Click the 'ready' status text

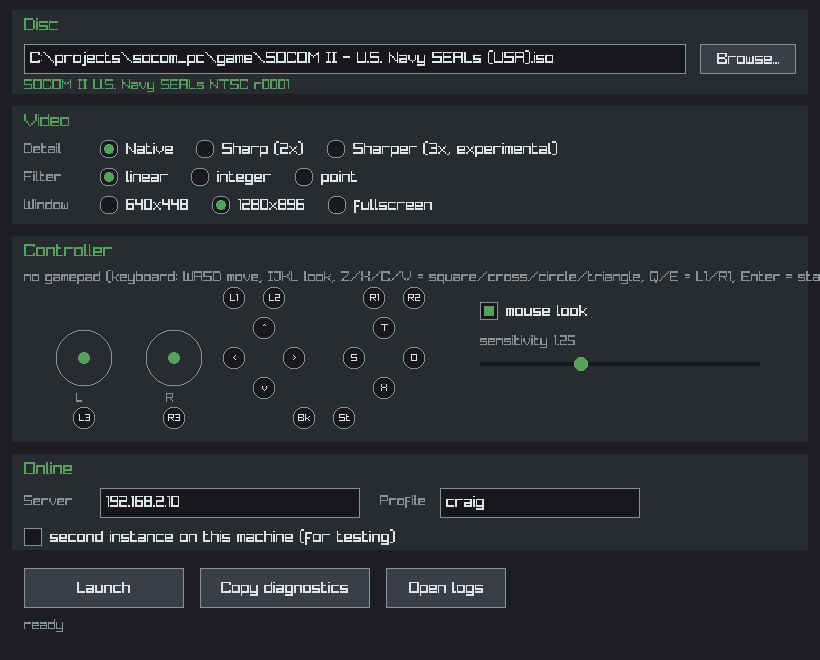point(43,625)
